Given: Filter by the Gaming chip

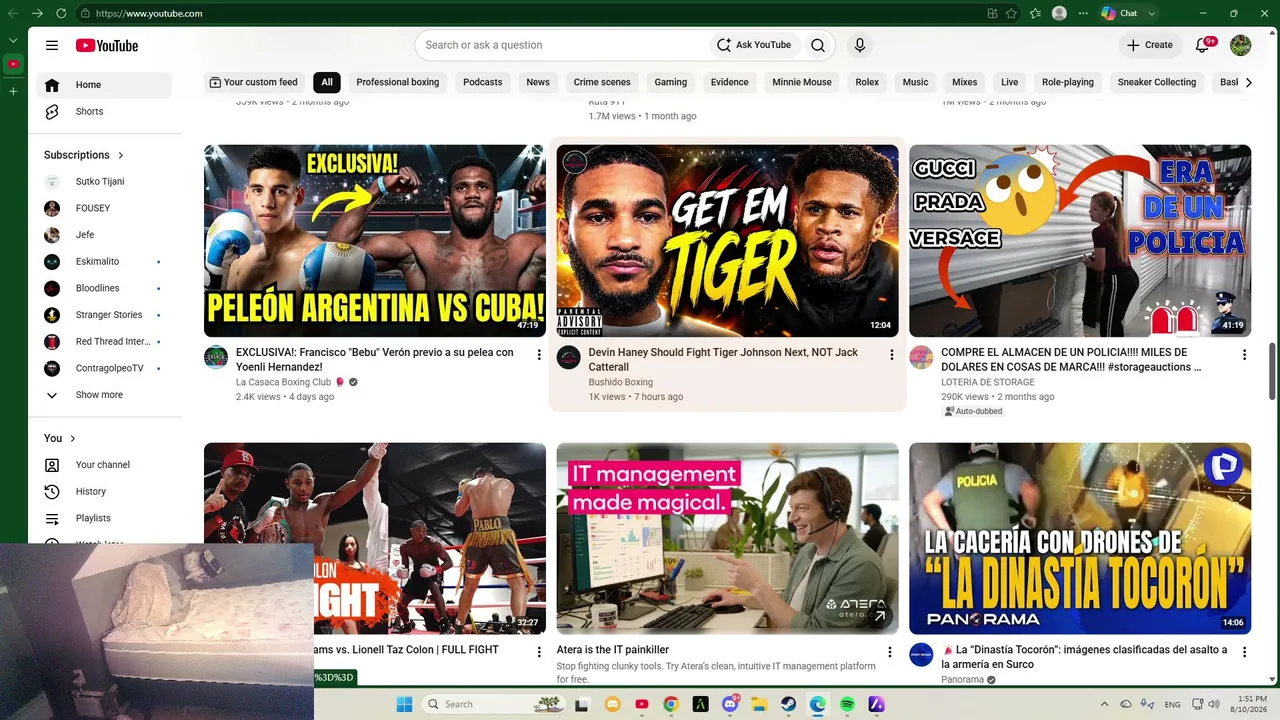Looking at the screenshot, I should [x=671, y=82].
